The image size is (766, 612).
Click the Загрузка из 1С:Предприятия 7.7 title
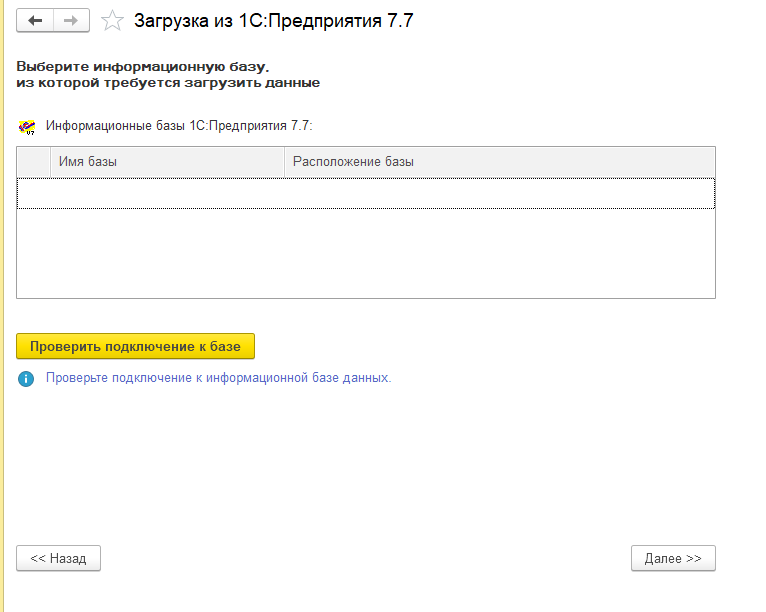click(273, 21)
